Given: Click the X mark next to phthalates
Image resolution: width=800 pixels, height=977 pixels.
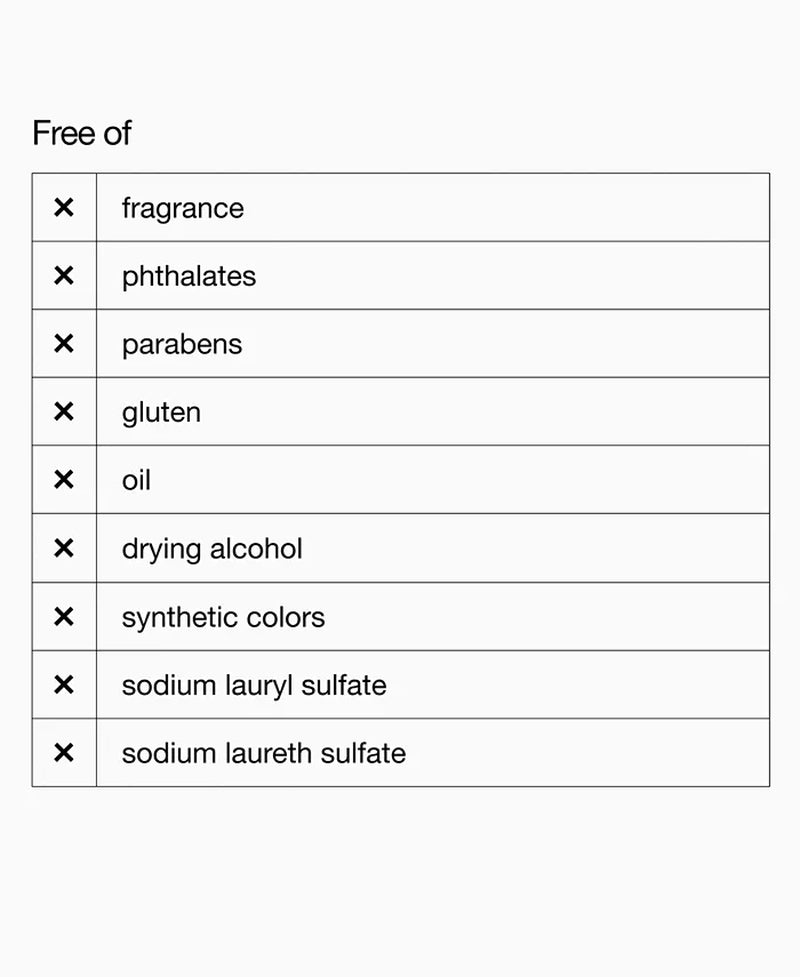Looking at the screenshot, I should coord(63,276).
